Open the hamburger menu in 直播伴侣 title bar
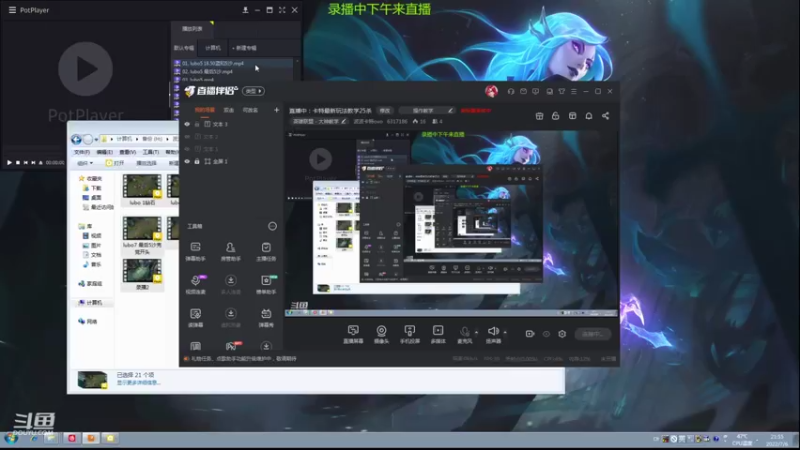Viewport: 800px width, 450px height. (x=574, y=91)
